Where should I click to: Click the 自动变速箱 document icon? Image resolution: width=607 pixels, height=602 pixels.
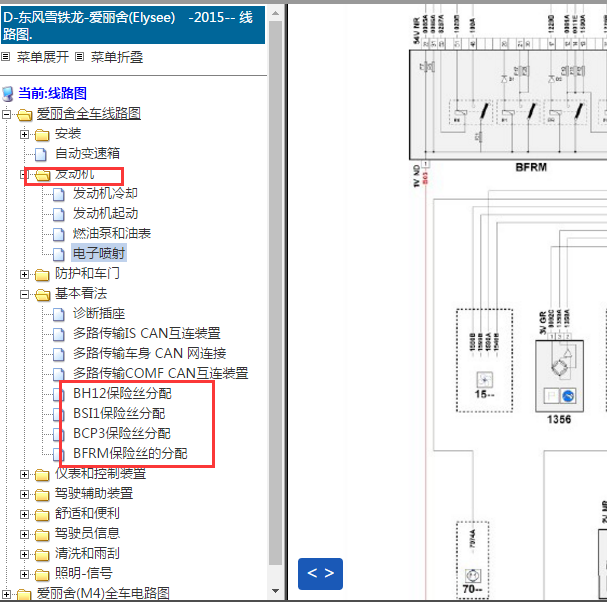point(41,154)
